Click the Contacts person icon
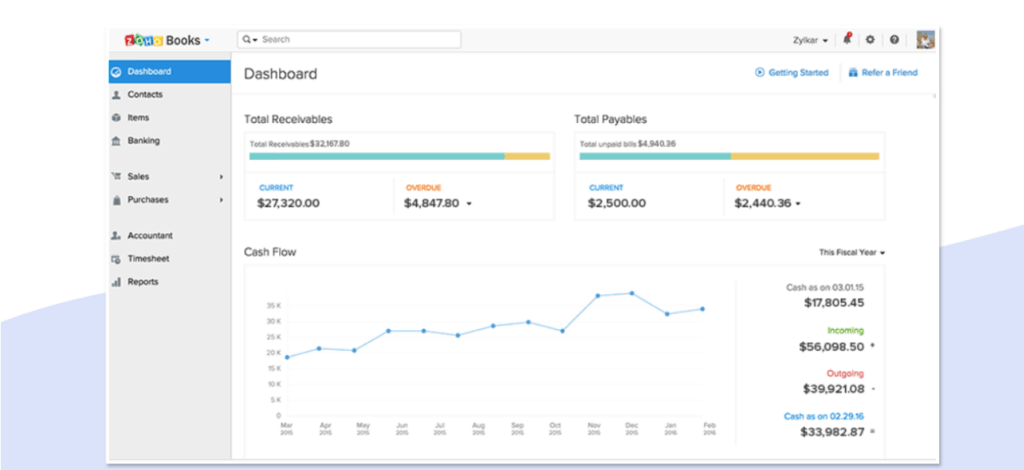 [x=116, y=95]
